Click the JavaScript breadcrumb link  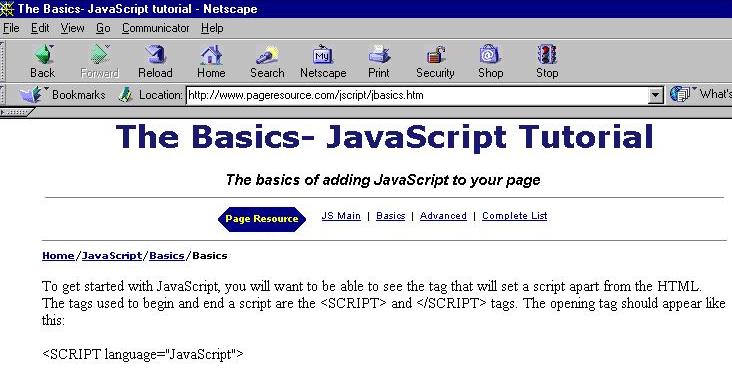(112, 255)
